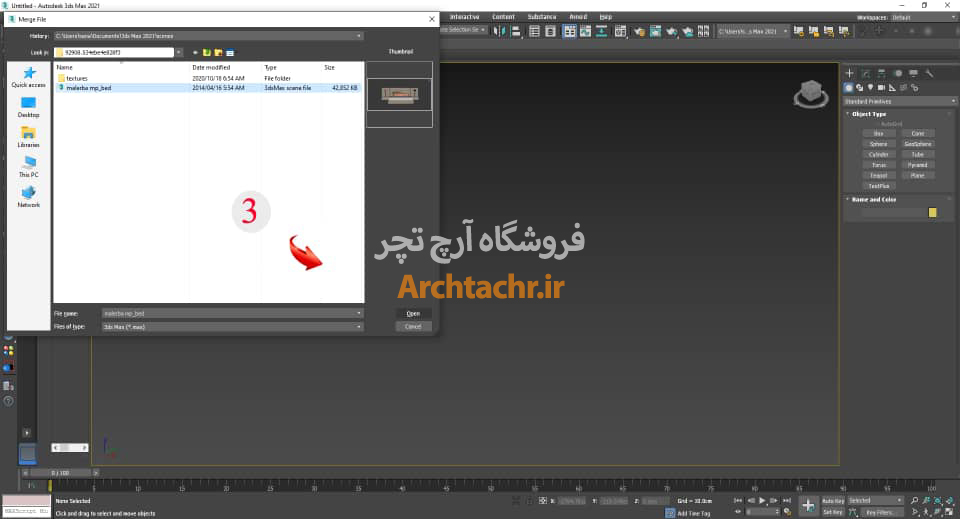Select the malerba mp_bed scene file
This screenshot has height=519, width=960.
click(x=89, y=88)
